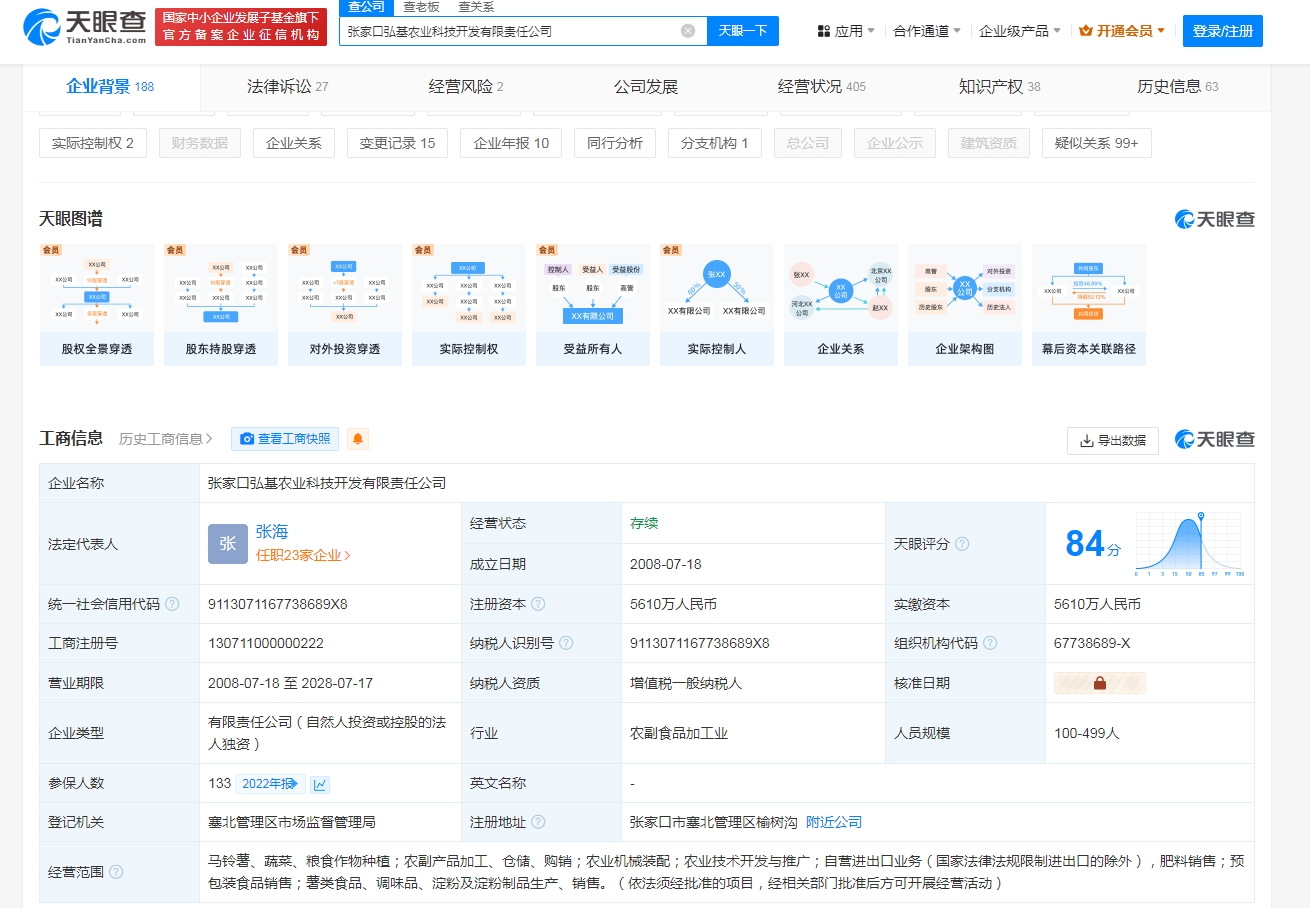1310x908 pixels.
Task: Click the 附近公司 link
Action: pyautogui.click(x=834, y=822)
